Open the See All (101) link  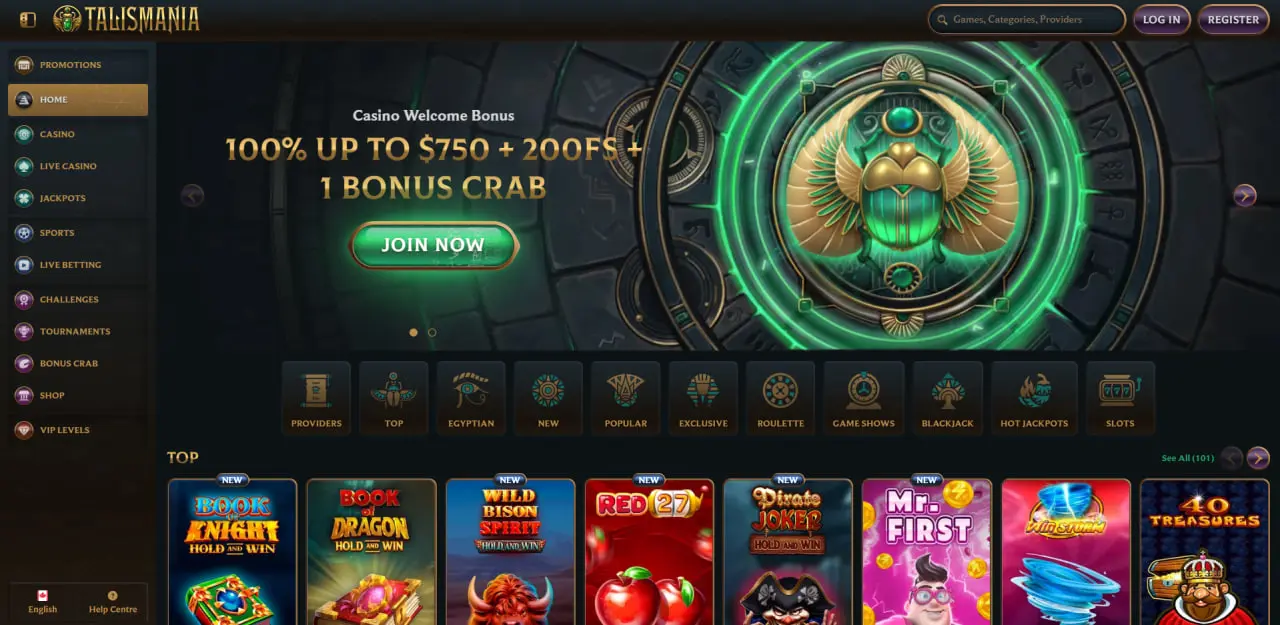pyautogui.click(x=1188, y=458)
